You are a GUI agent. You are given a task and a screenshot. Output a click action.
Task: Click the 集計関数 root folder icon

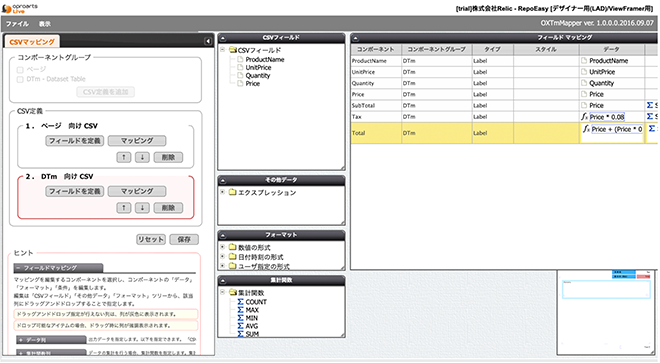(233, 292)
